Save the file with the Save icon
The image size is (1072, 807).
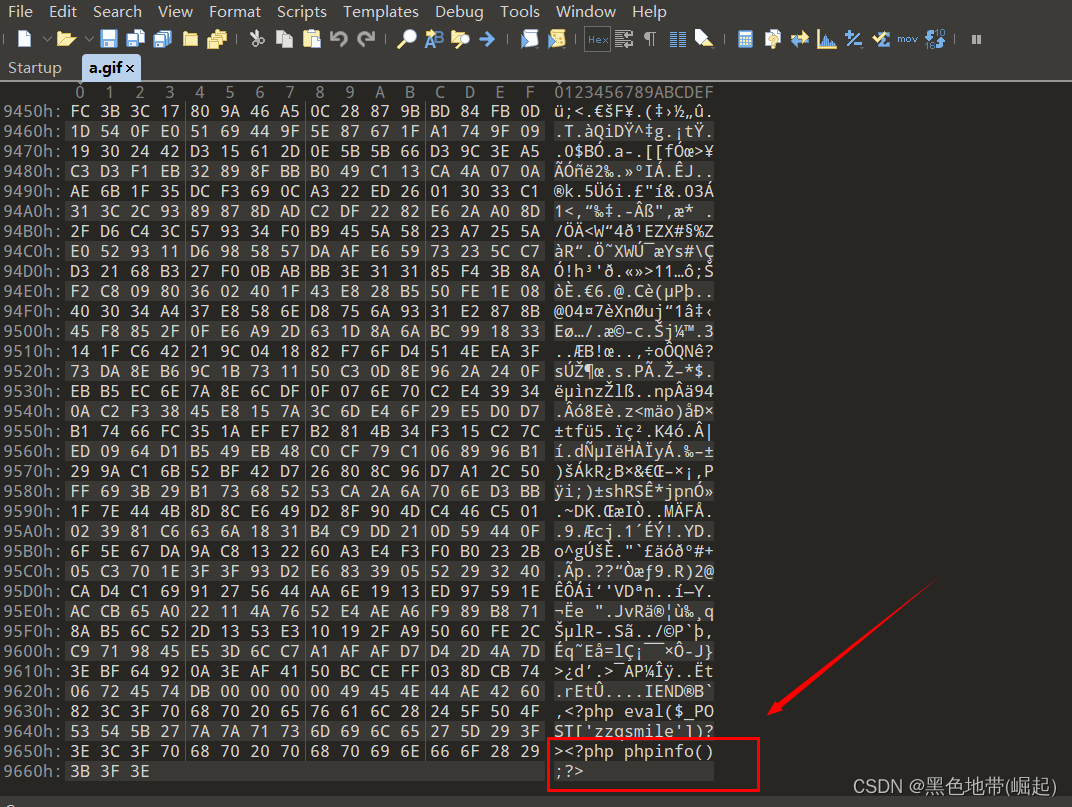click(109, 39)
